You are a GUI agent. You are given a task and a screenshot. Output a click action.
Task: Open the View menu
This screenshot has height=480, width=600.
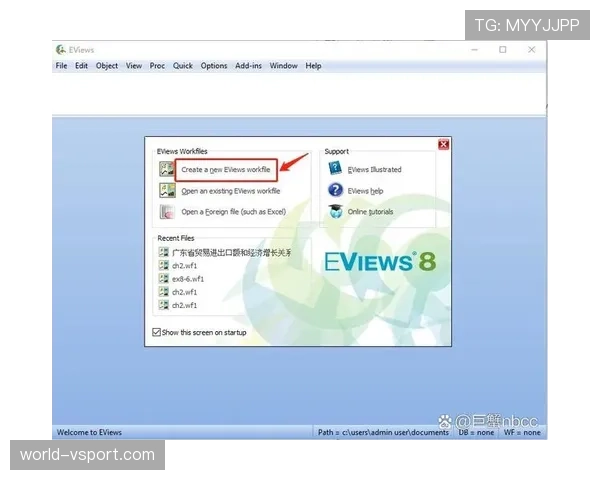(134, 65)
